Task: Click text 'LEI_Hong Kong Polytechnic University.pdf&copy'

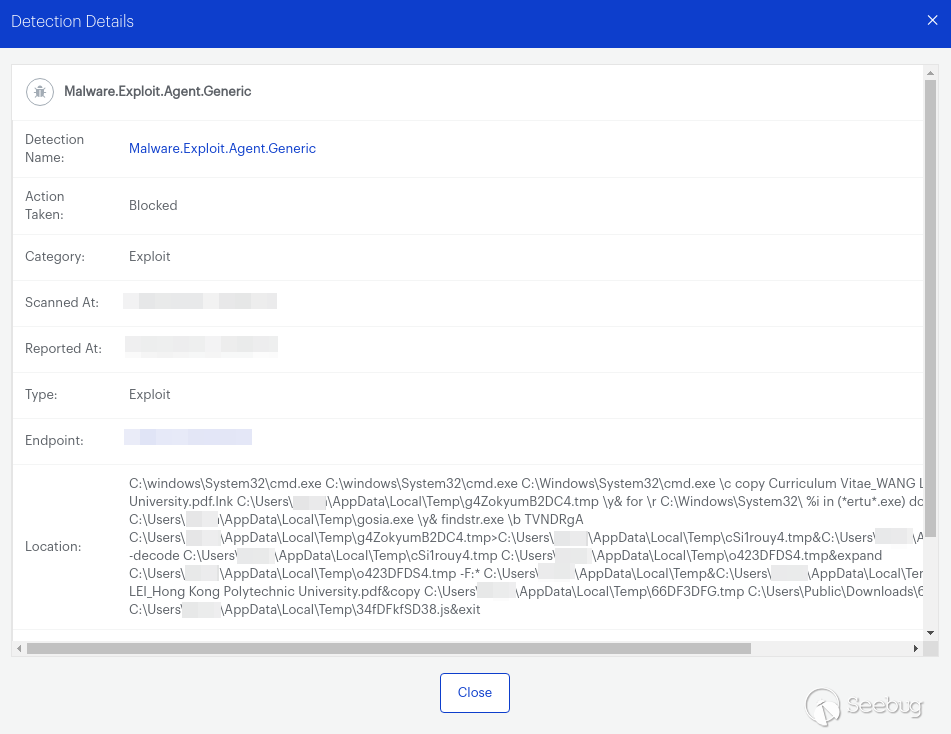Action: click(x=274, y=591)
